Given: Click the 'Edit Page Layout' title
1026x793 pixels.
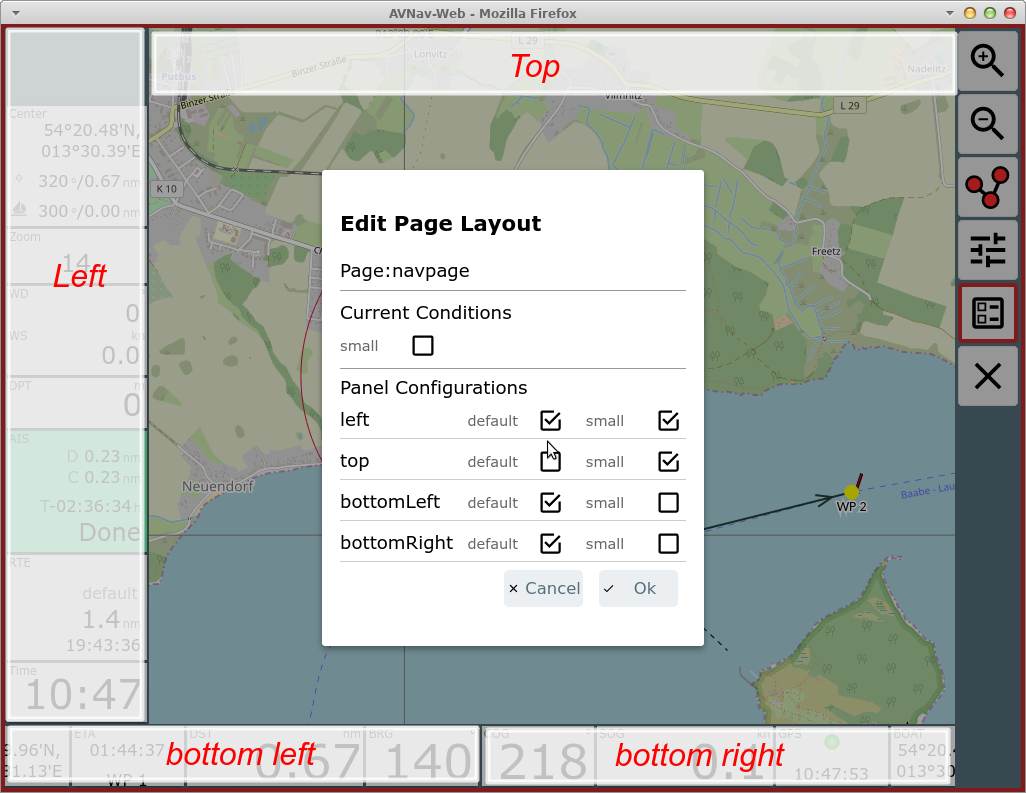Looking at the screenshot, I should click(x=440, y=224).
